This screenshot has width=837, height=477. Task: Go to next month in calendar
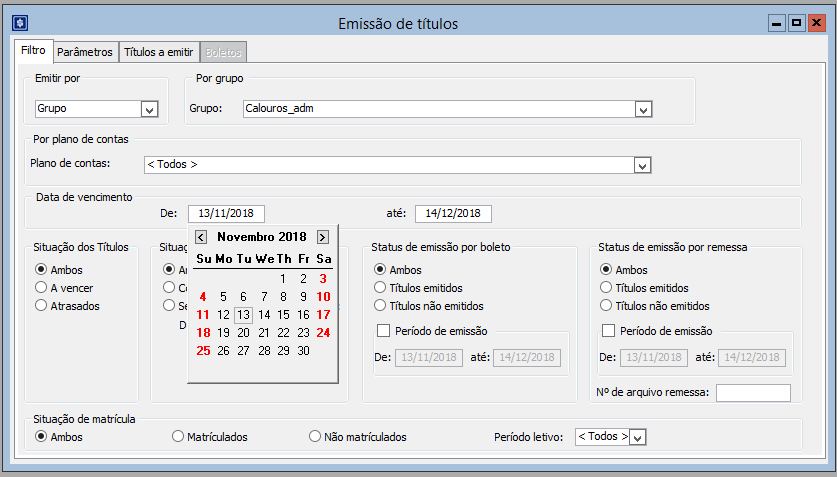pos(322,237)
